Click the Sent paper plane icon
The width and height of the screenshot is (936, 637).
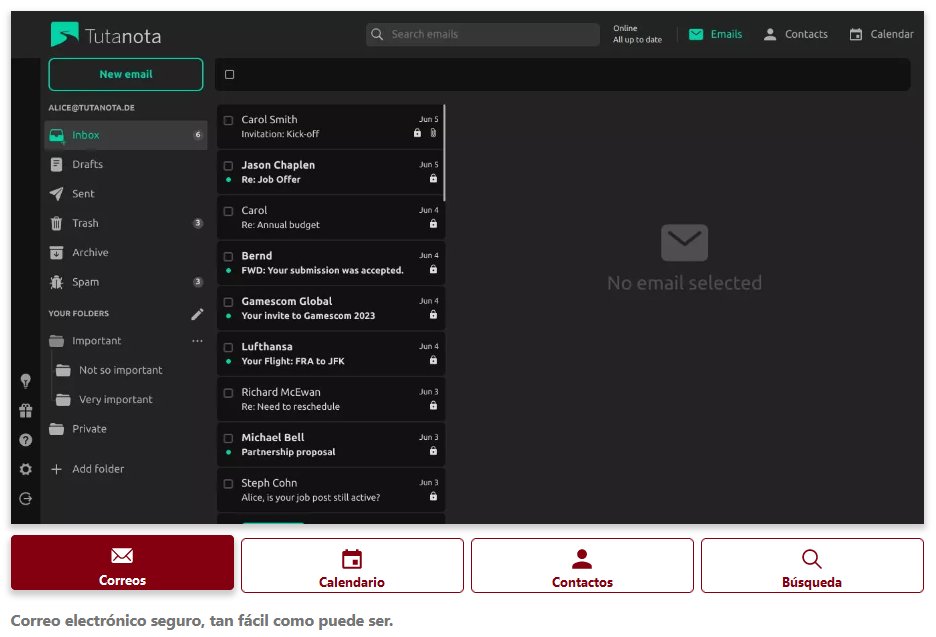click(56, 193)
